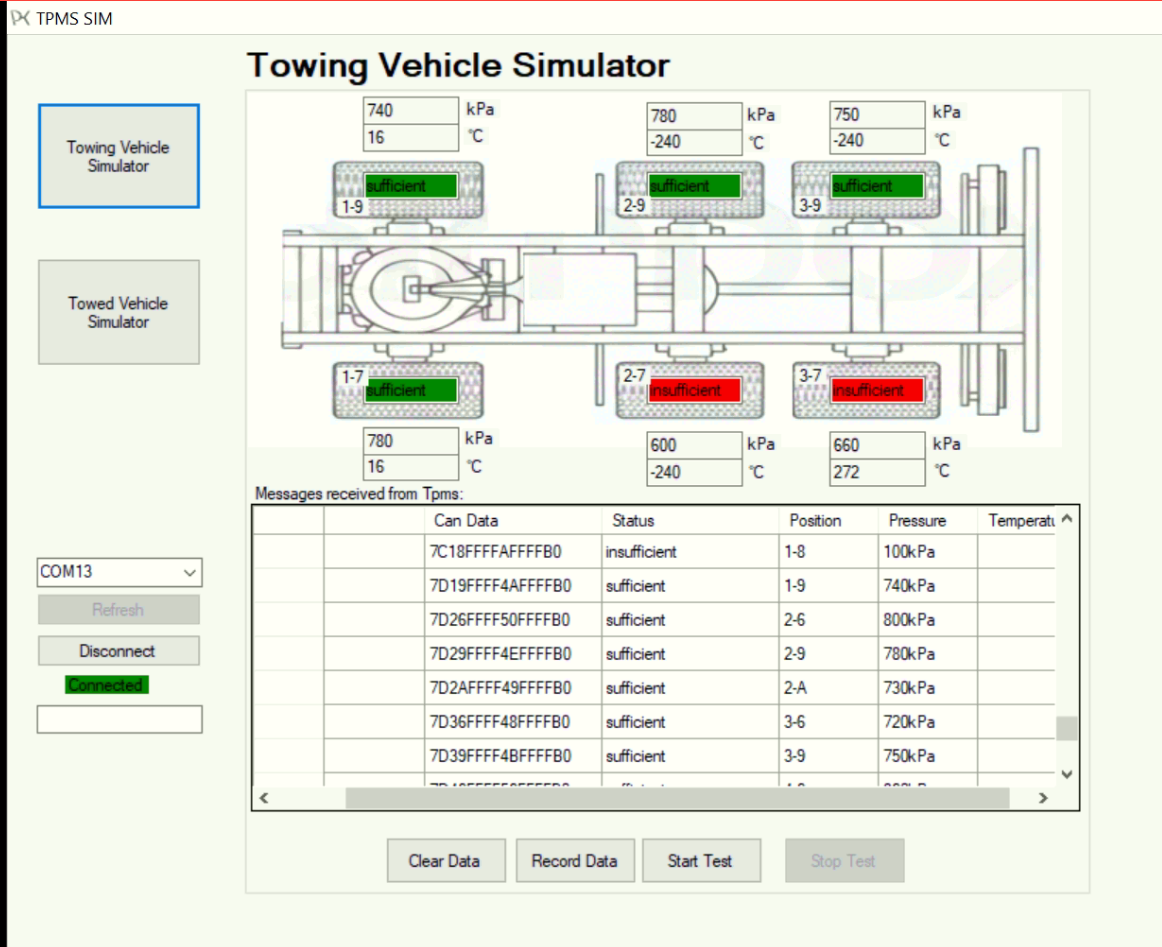Click the 2-7 insufficient tire icon
This screenshot has width=1162, height=947.
[x=690, y=390]
